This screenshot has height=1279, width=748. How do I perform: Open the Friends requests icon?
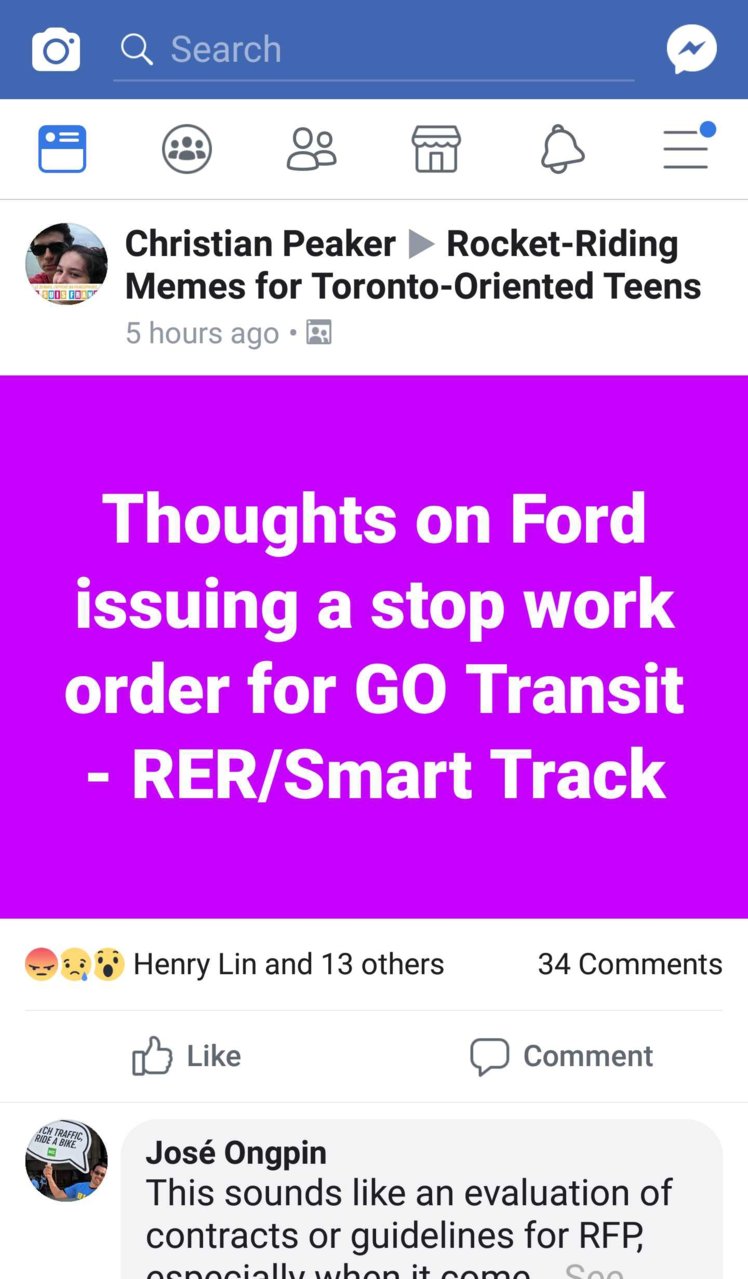(311, 150)
